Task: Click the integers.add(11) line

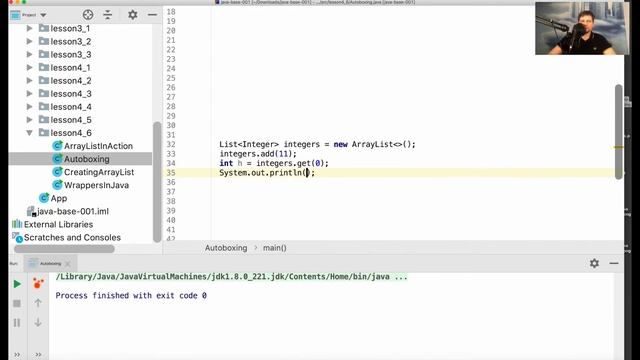Action: (x=258, y=154)
